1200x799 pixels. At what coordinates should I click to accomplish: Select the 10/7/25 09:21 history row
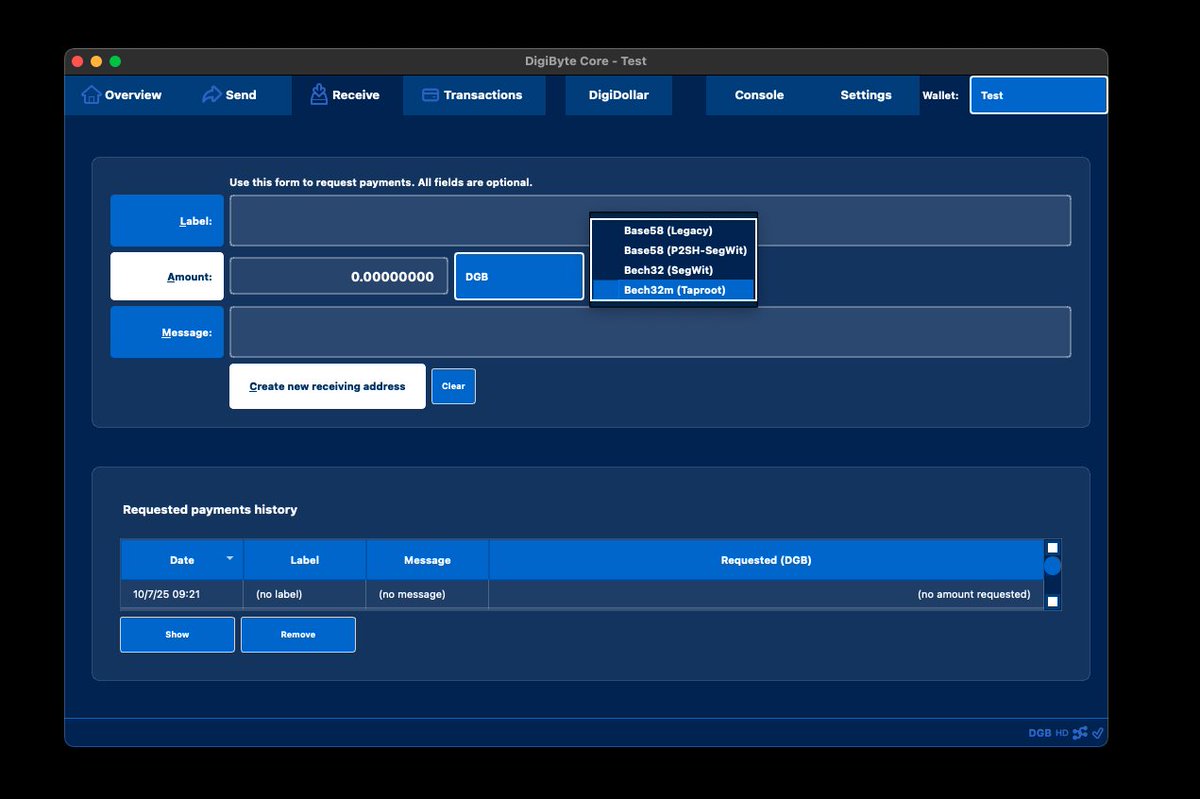click(x=582, y=594)
